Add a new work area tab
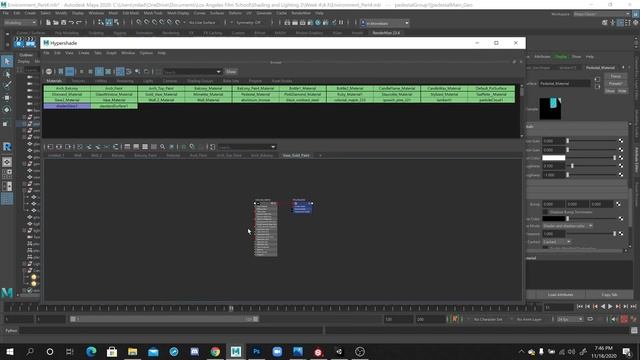The image size is (640, 360). tap(320, 156)
